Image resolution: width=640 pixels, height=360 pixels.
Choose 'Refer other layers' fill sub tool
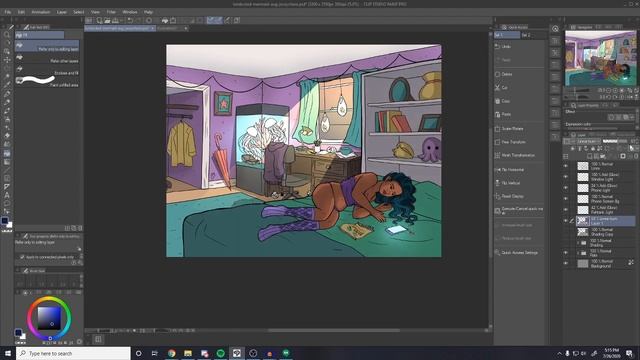[47, 58]
